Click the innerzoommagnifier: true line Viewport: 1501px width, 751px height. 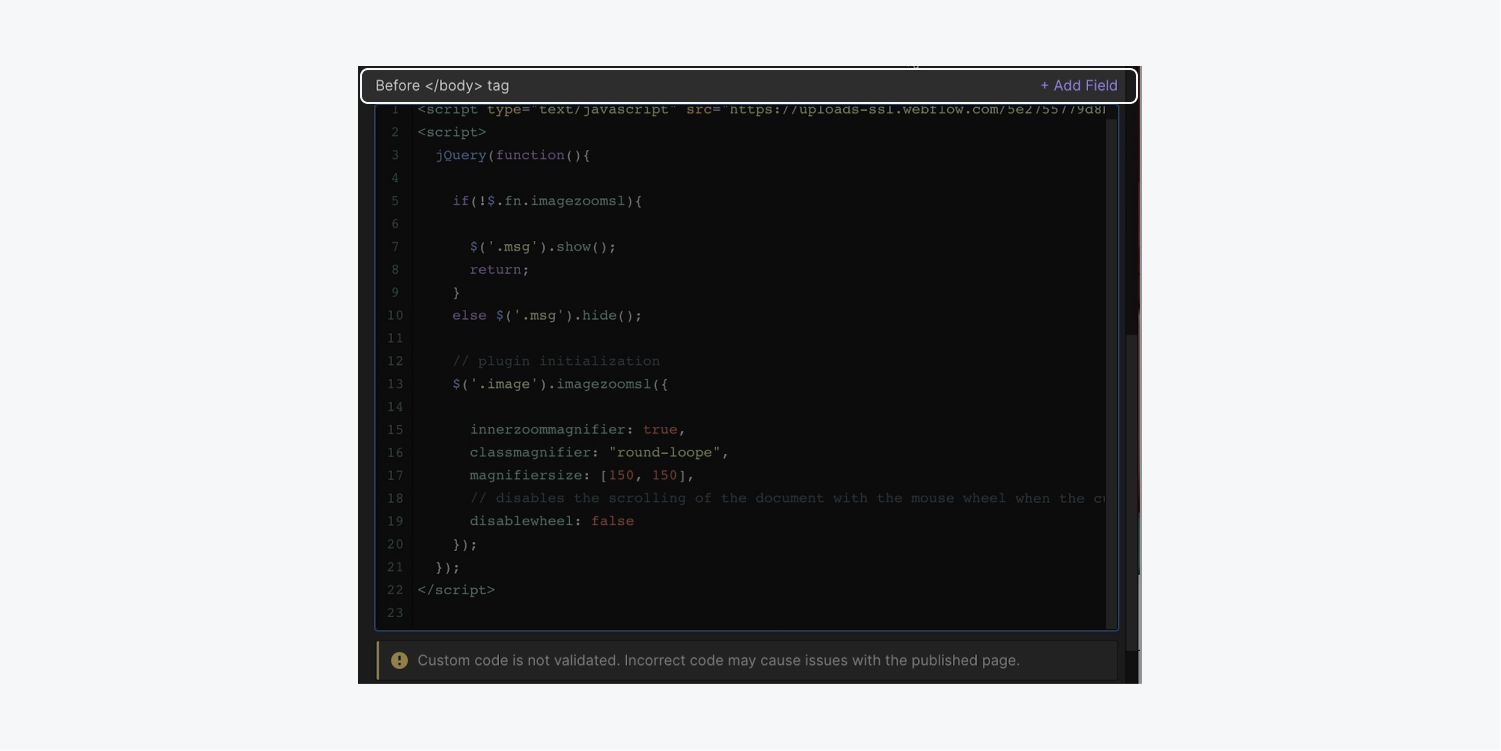578,430
